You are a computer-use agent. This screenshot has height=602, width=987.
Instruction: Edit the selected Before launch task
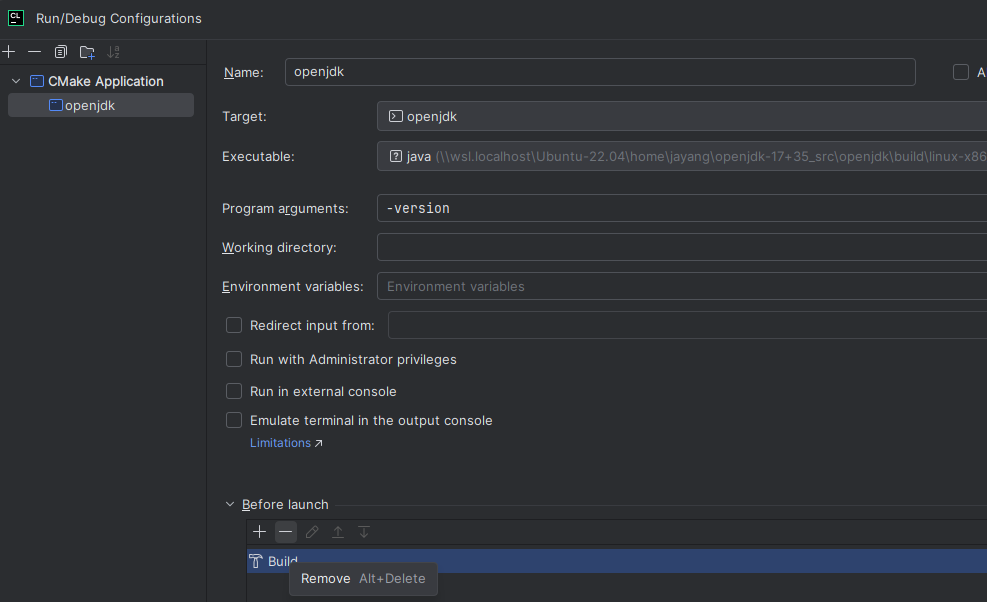[x=312, y=532]
